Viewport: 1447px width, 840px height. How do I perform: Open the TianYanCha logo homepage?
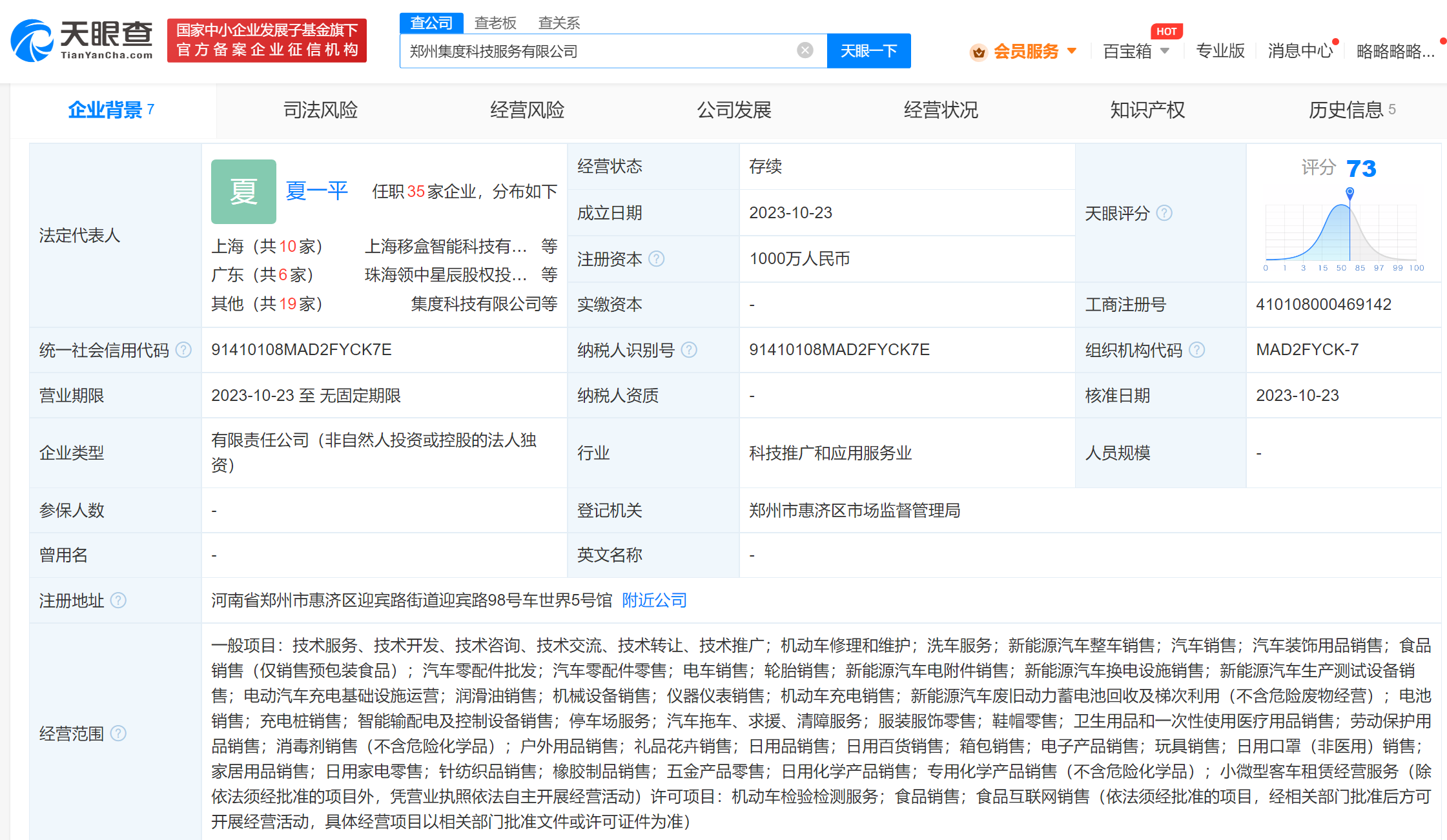click(x=82, y=40)
